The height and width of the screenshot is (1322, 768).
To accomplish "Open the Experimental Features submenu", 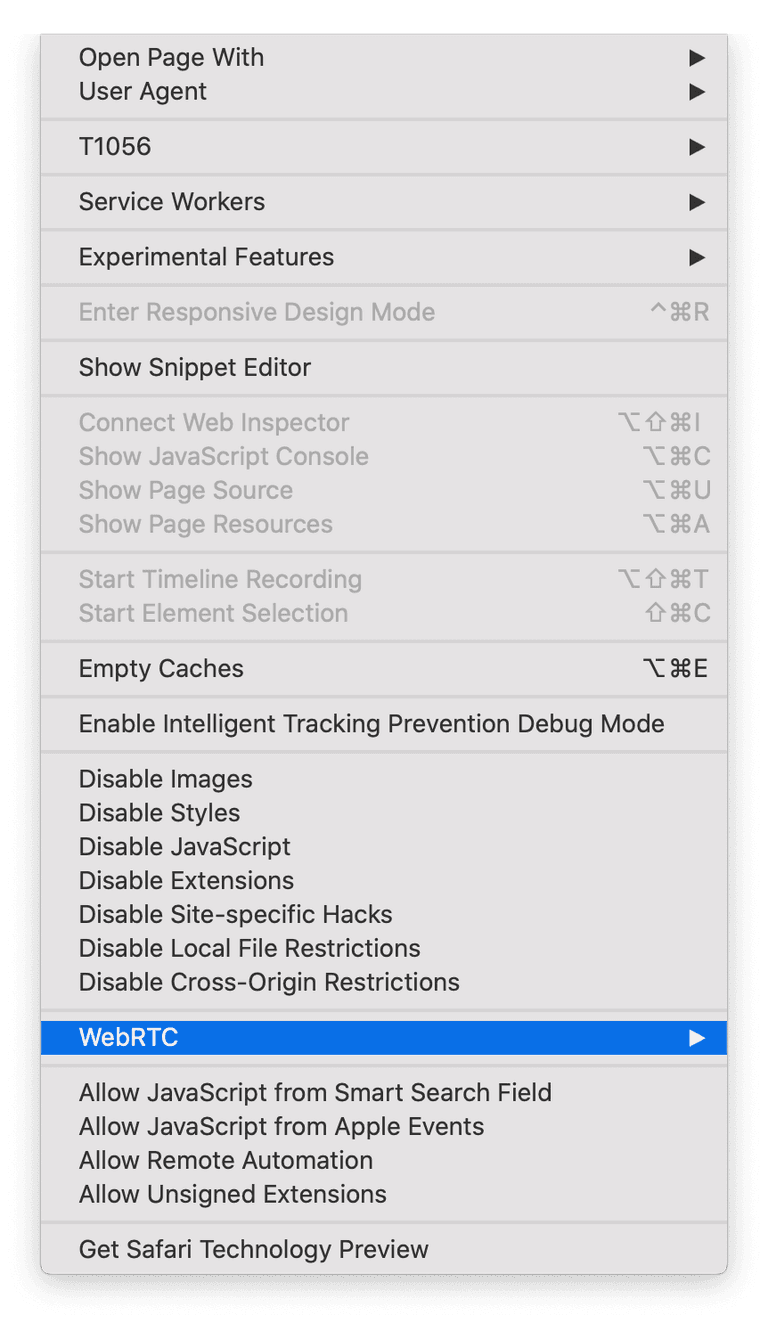I will tap(206, 257).
